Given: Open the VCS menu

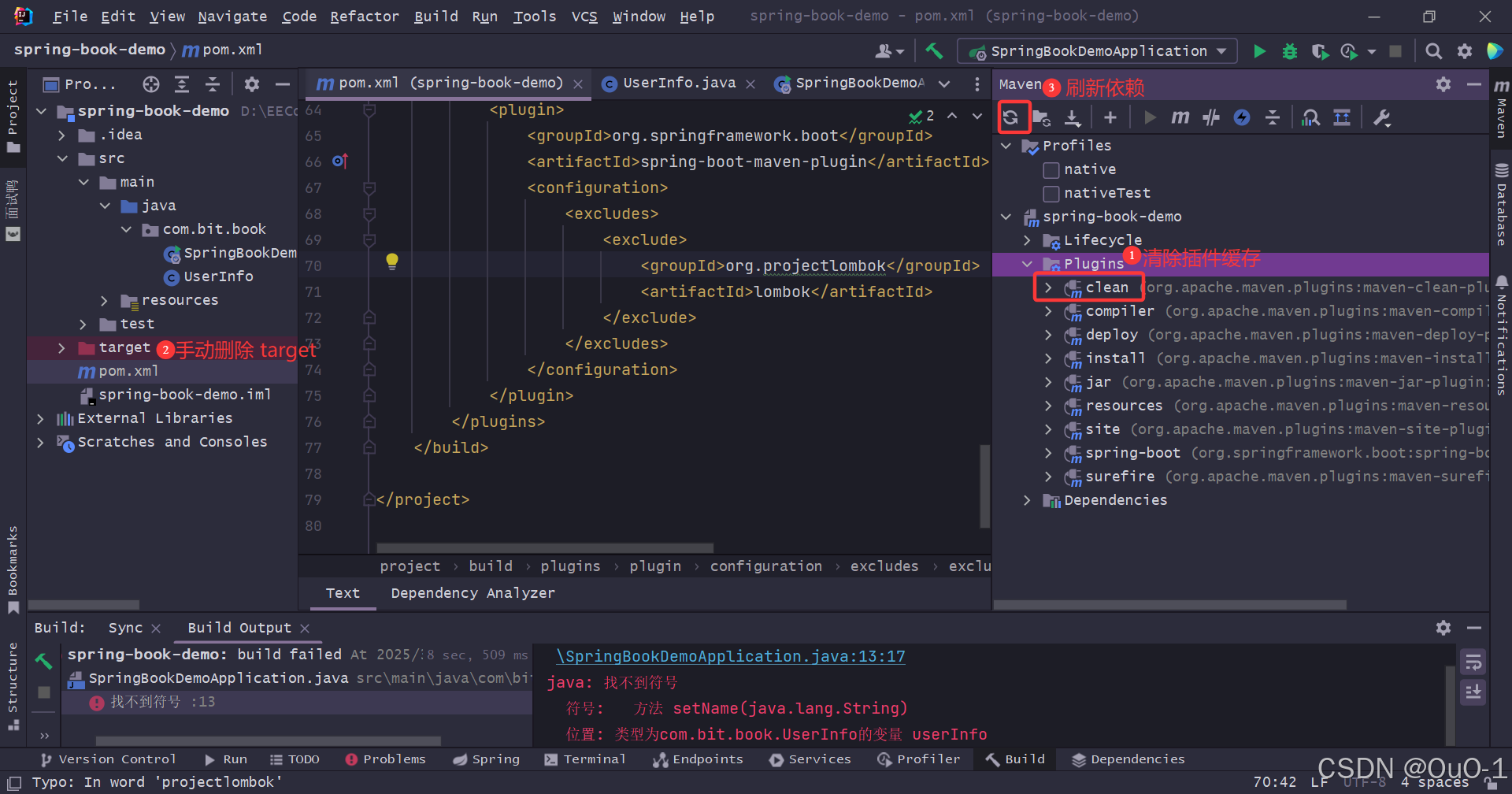Looking at the screenshot, I should click(x=584, y=16).
